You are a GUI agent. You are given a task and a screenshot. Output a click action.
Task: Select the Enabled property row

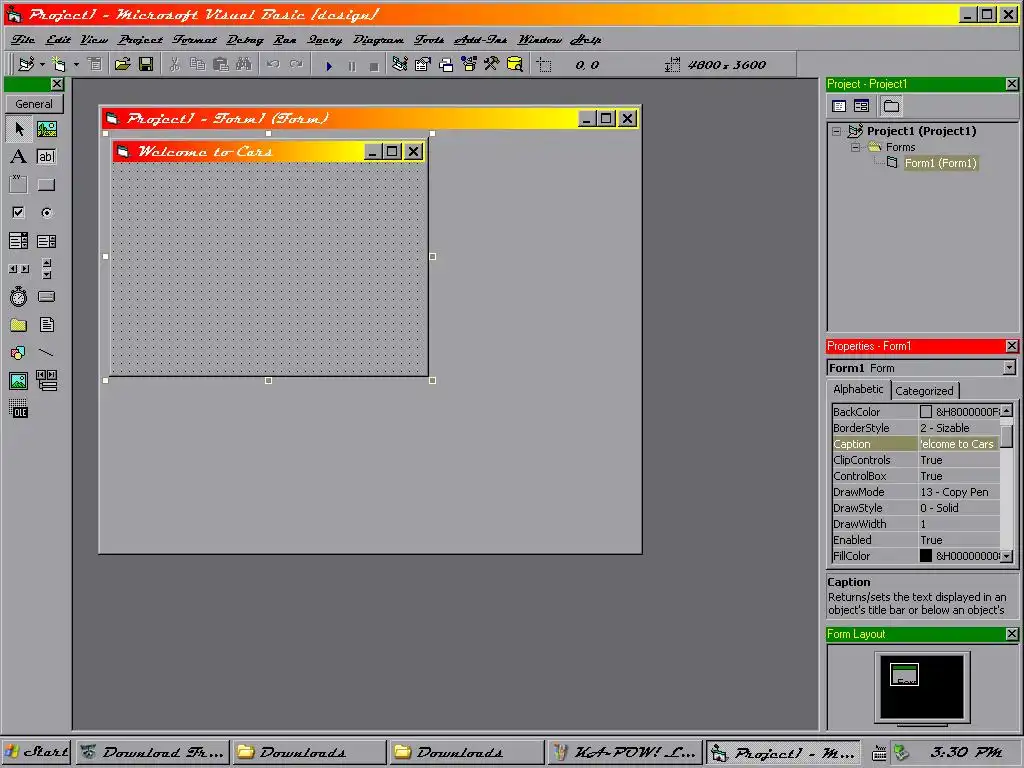916,540
